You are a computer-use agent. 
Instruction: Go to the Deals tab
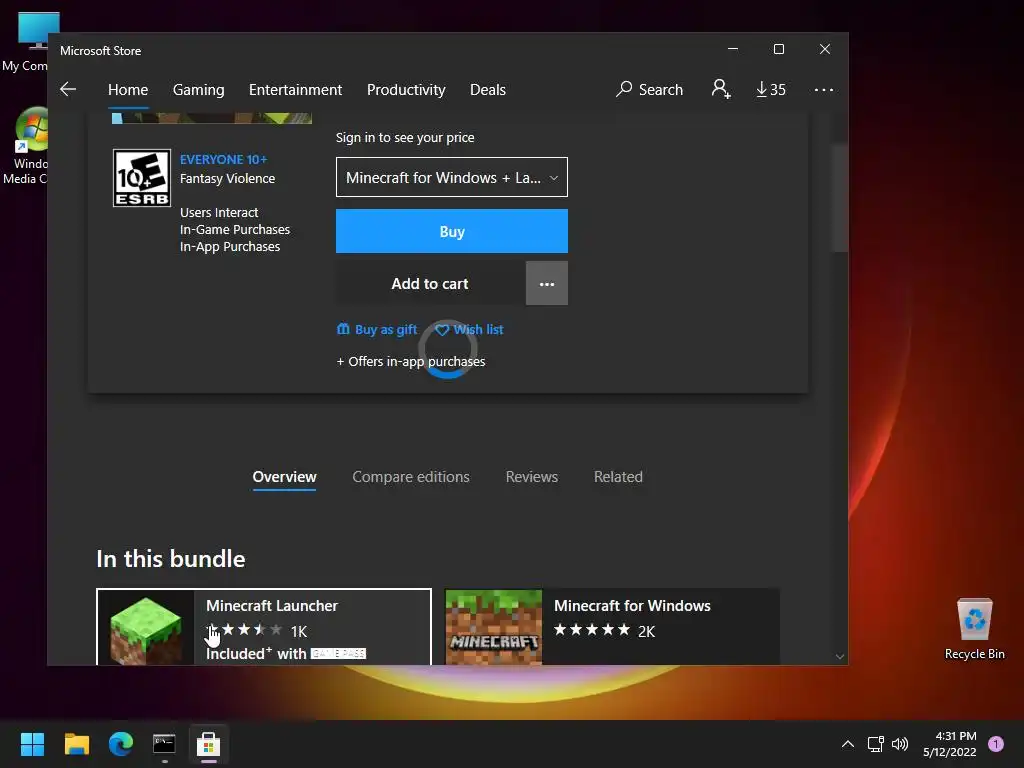[488, 89]
